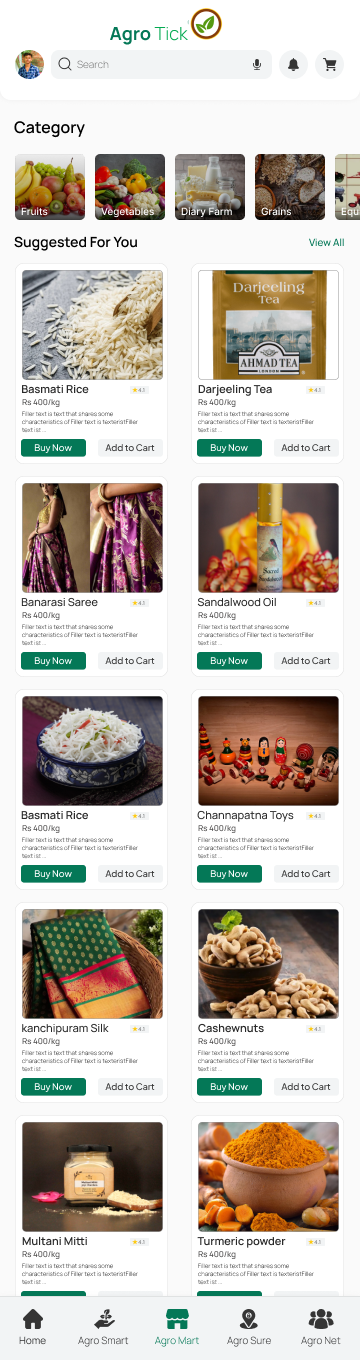Select the Vegetables category
Screen dimensions: 360x1360
[130, 187]
